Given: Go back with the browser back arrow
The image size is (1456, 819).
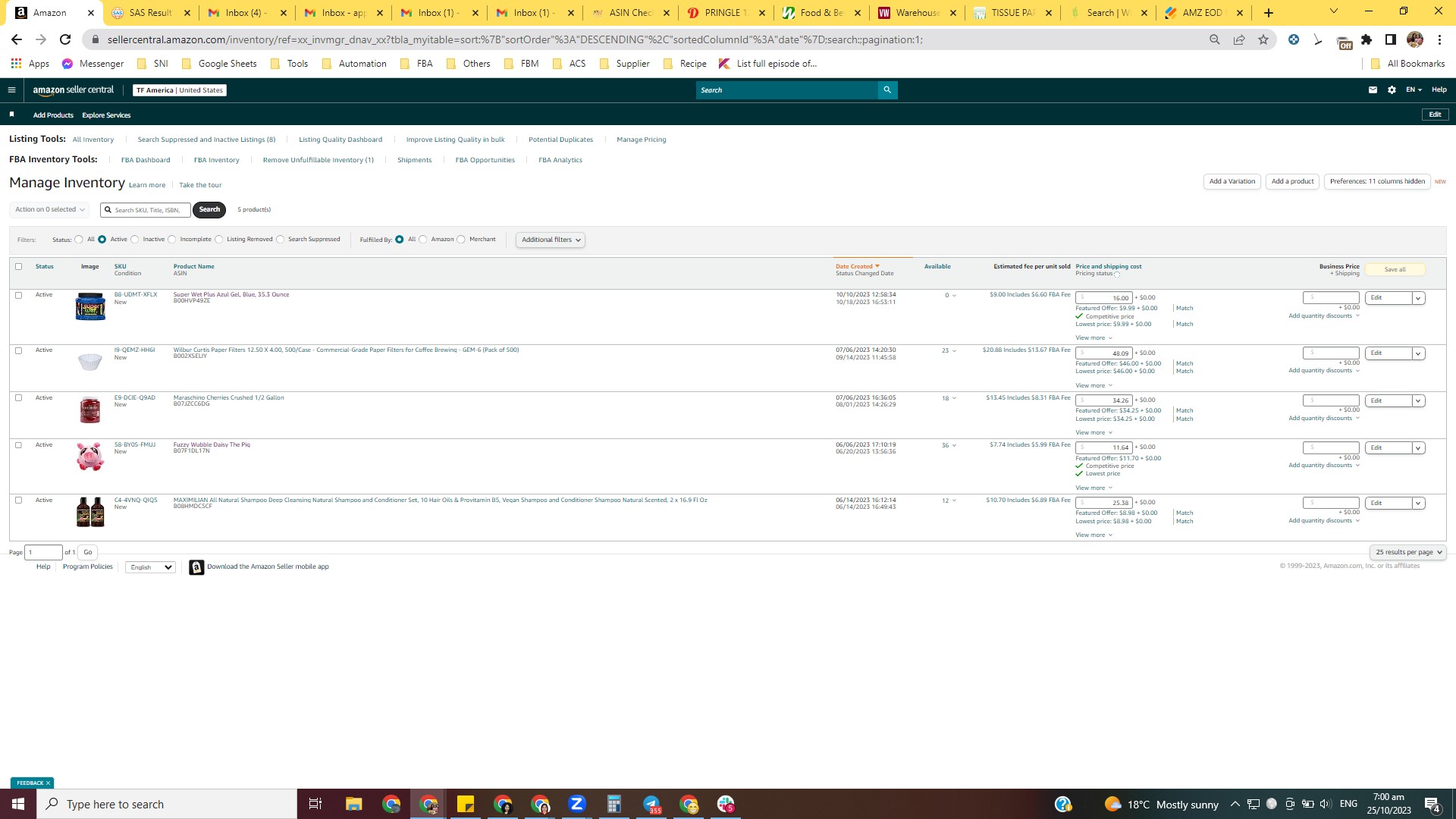Looking at the screenshot, I should point(17,39).
